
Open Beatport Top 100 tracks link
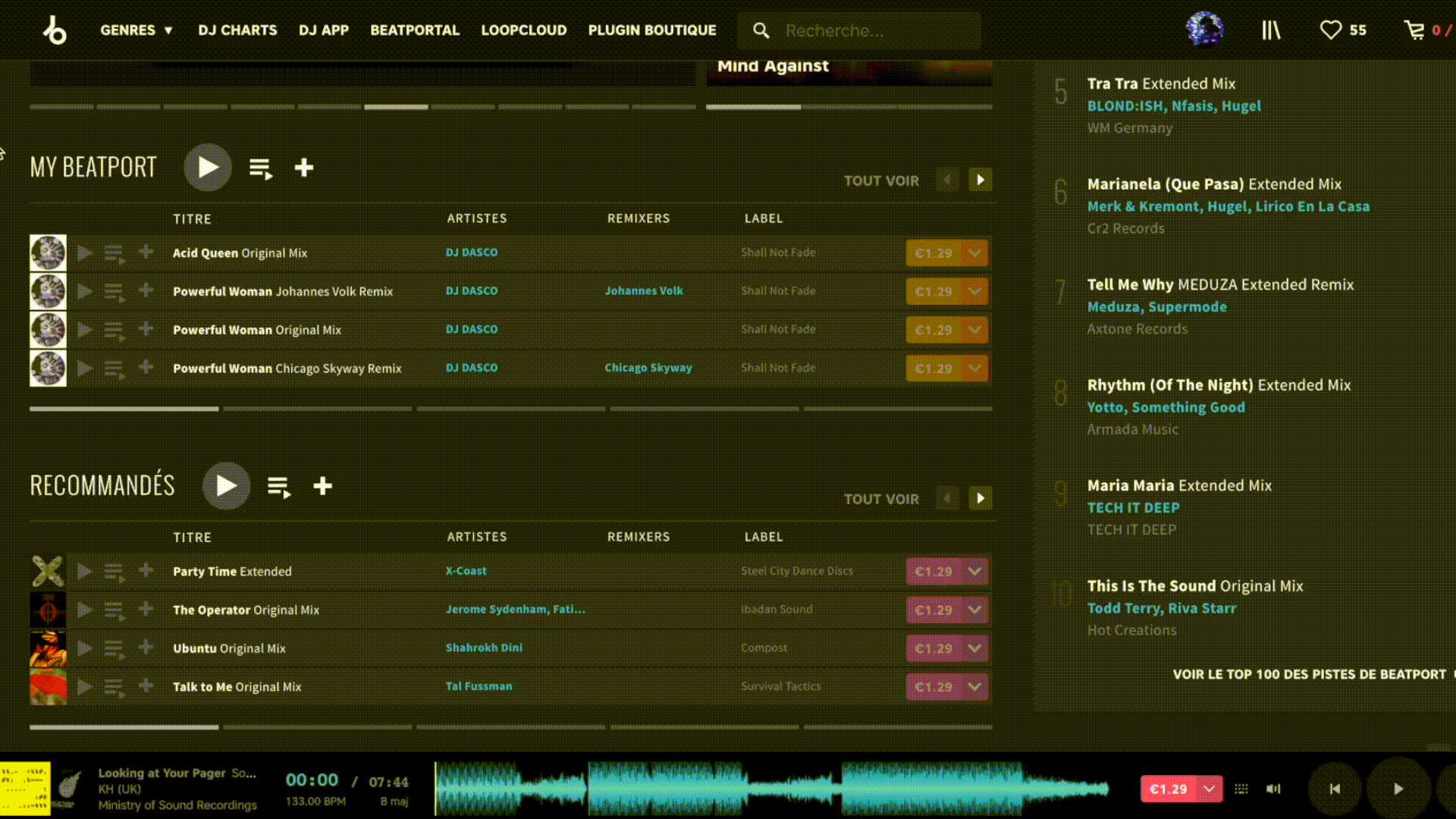coord(1309,674)
